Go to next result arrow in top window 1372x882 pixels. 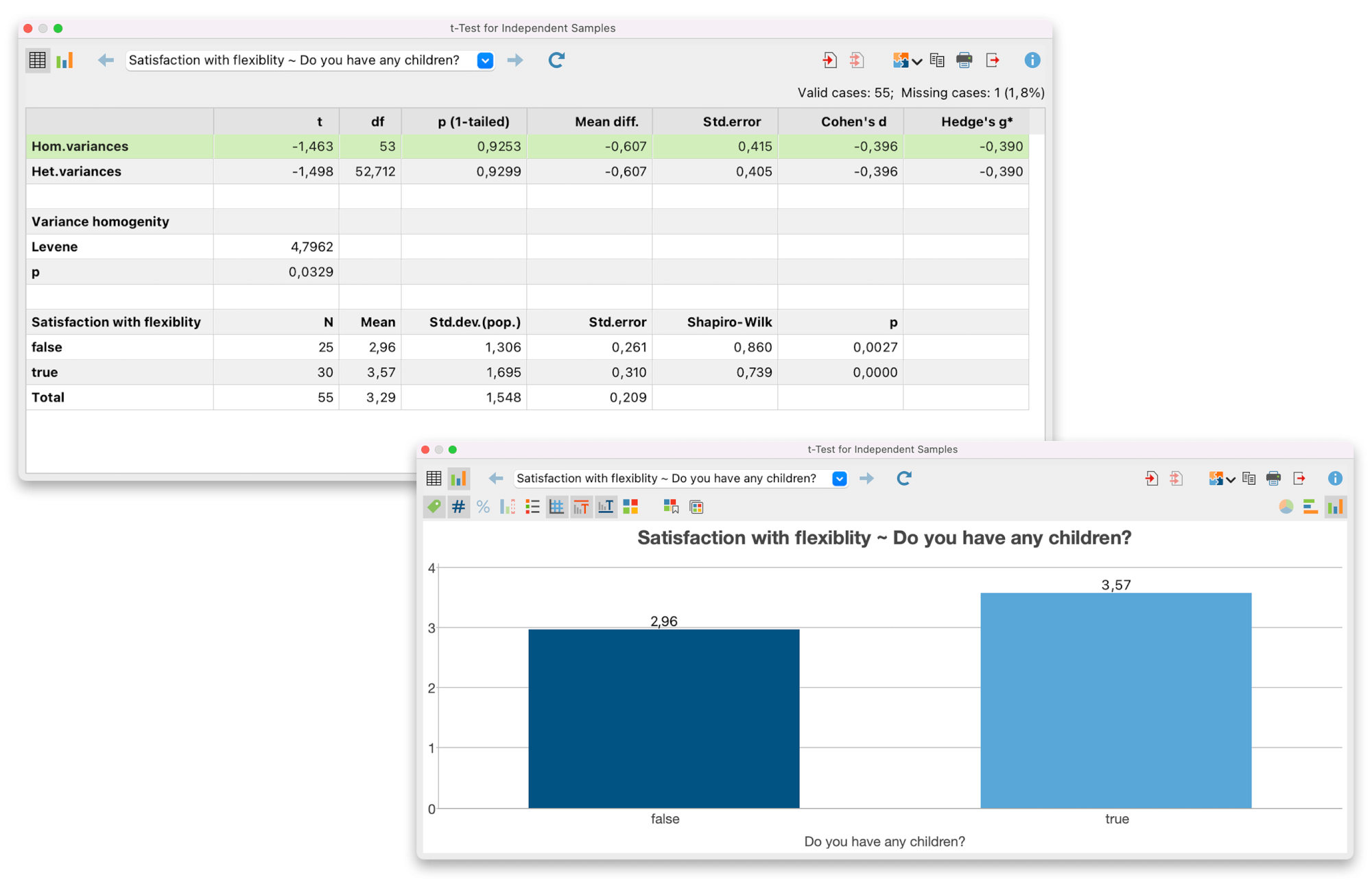pos(515,60)
